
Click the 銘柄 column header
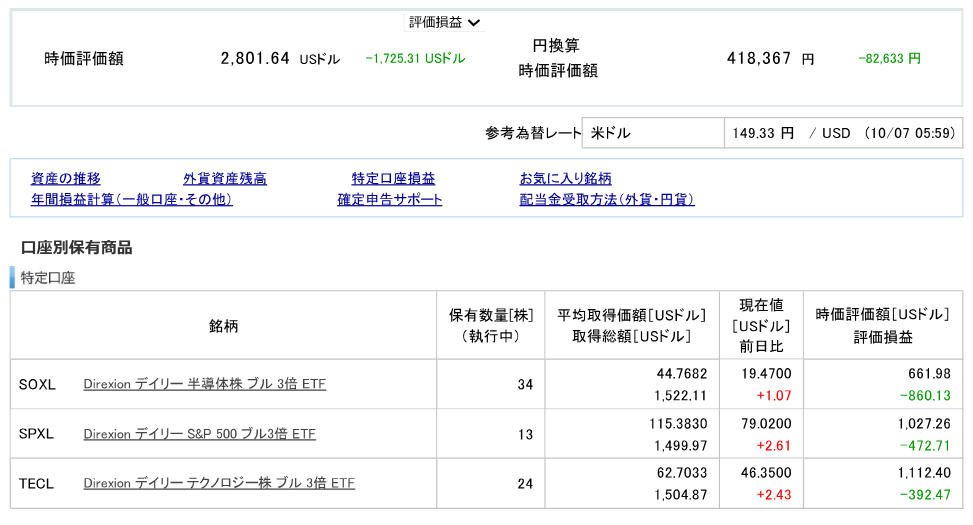coord(223,326)
